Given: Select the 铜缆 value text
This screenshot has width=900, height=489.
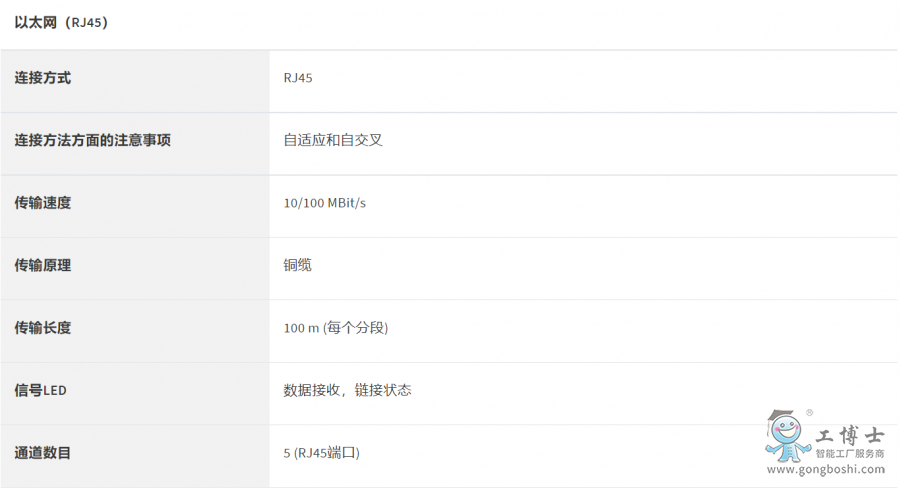Looking at the screenshot, I should pyautogui.click(x=297, y=265).
